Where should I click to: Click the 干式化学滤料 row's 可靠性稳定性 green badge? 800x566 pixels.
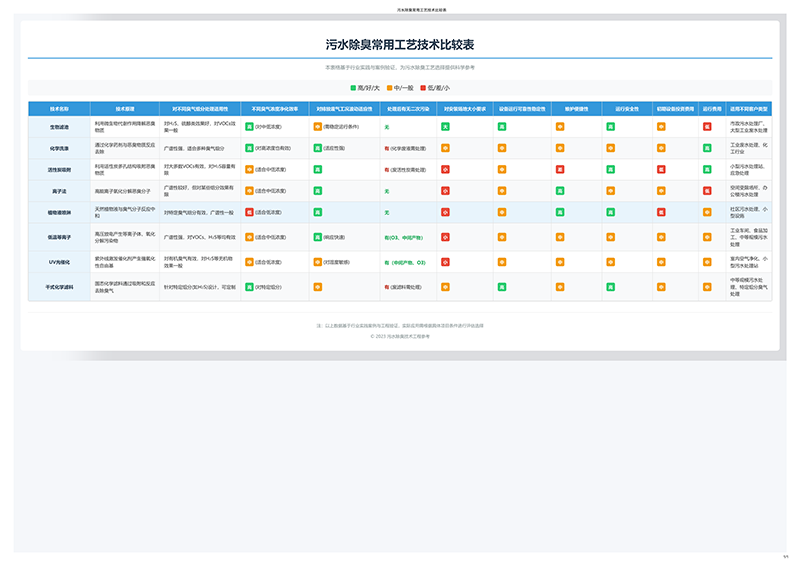click(x=502, y=286)
